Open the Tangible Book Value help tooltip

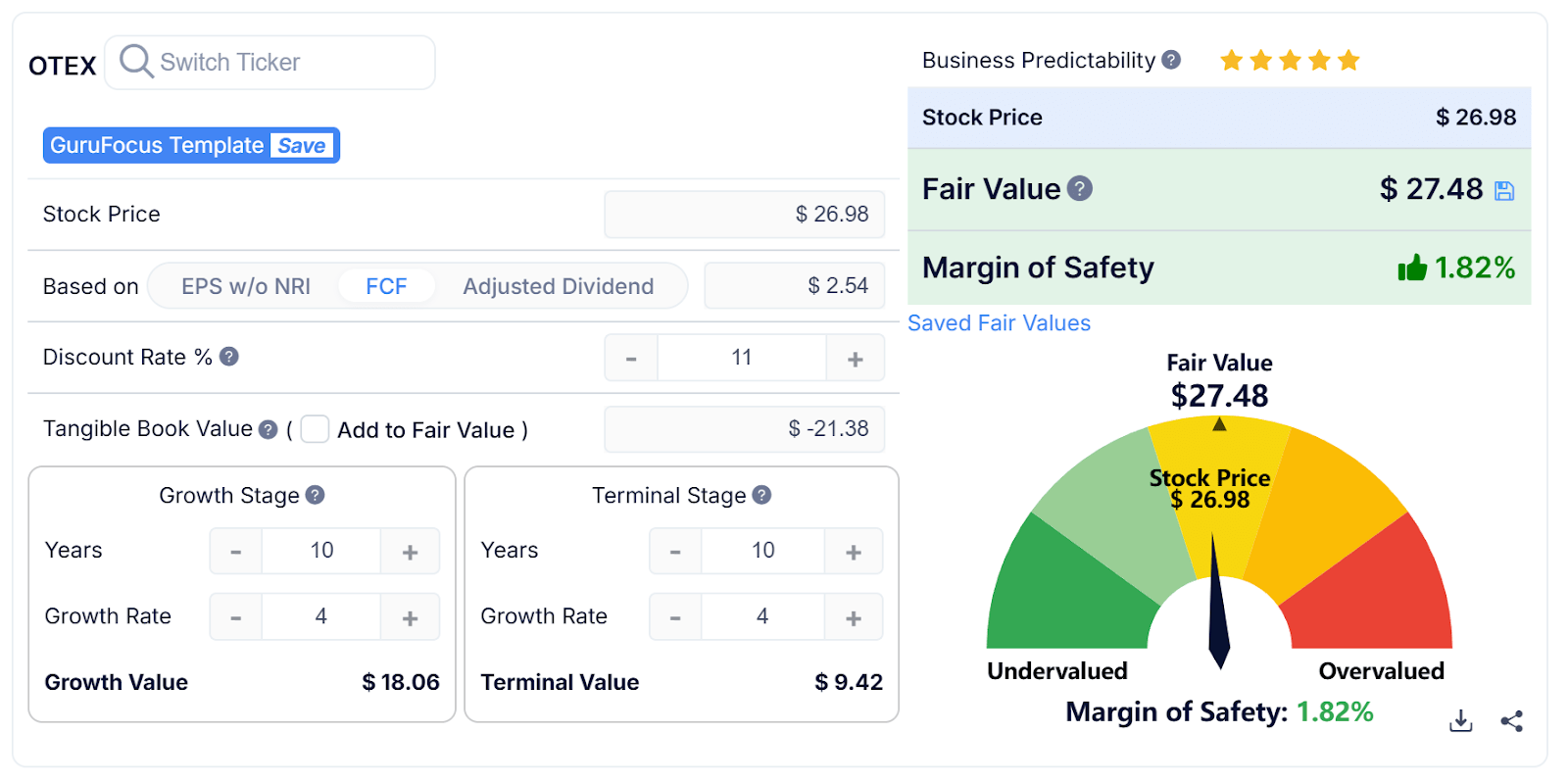pyautogui.click(x=267, y=428)
